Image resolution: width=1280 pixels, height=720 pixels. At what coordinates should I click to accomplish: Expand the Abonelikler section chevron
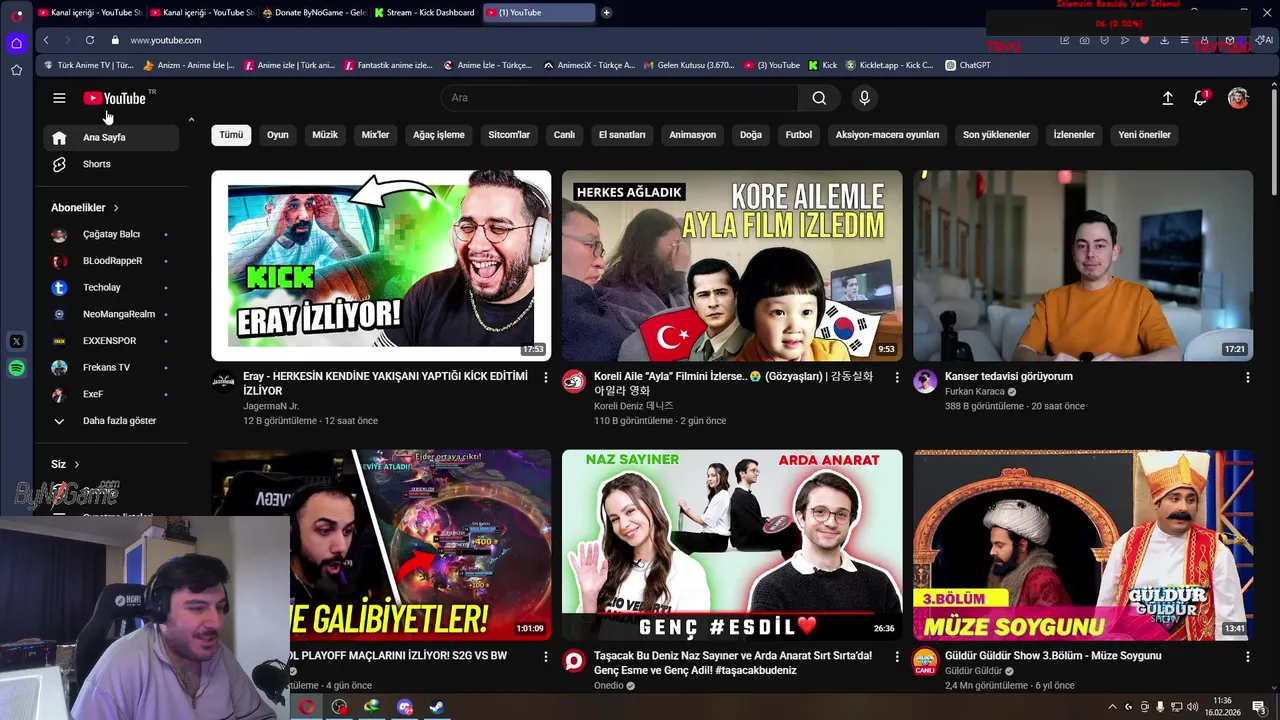click(x=116, y=208)
